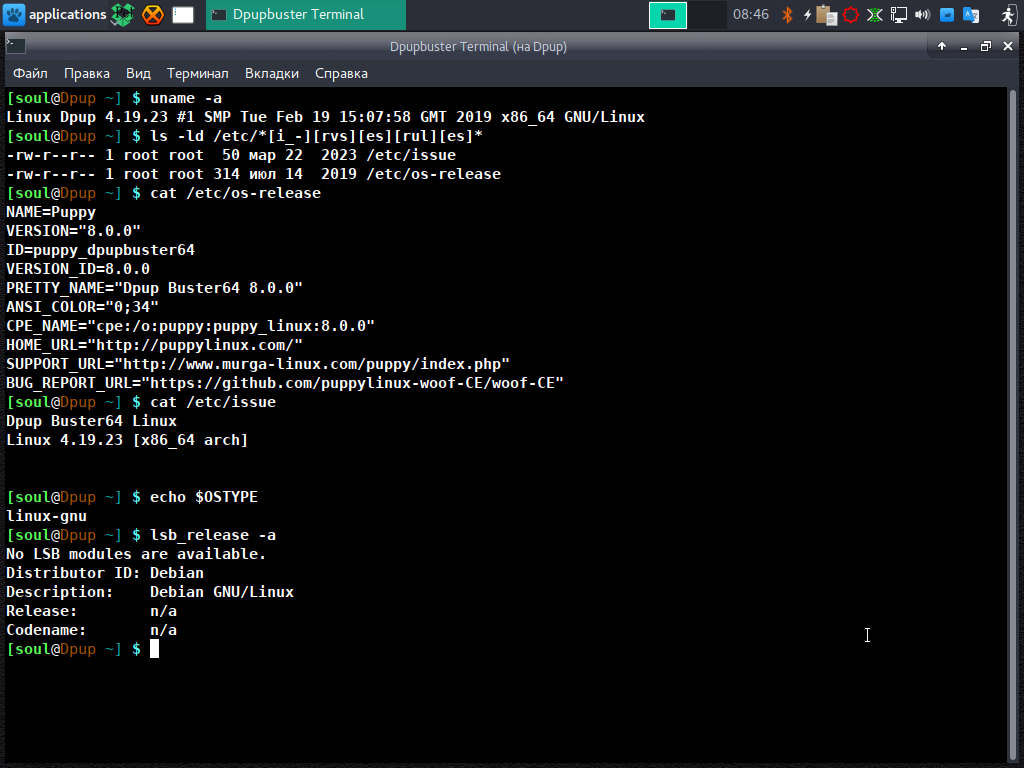Close the Dpupbuster Terminal window
Image resolution: width=1024 pixels, height=768 pixels.
[x=1008, y=46]
